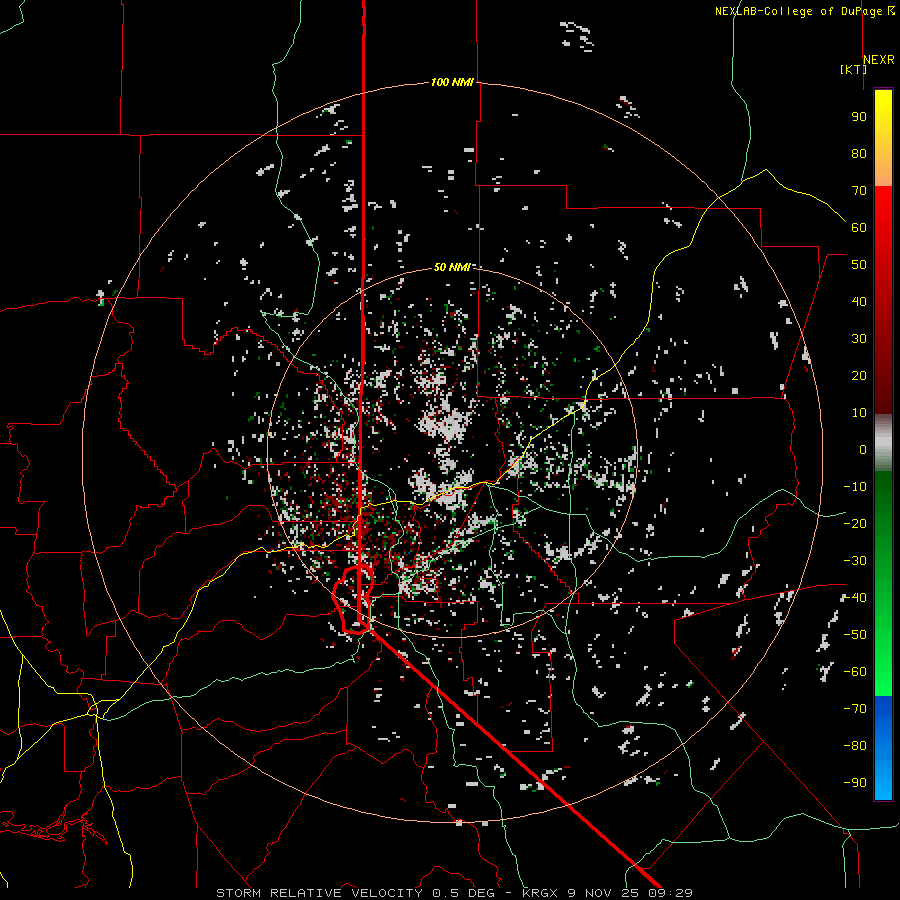This screenshot has width=900, height=900.
Task: Click the positive 20 scale value
Action: (859, 376)
